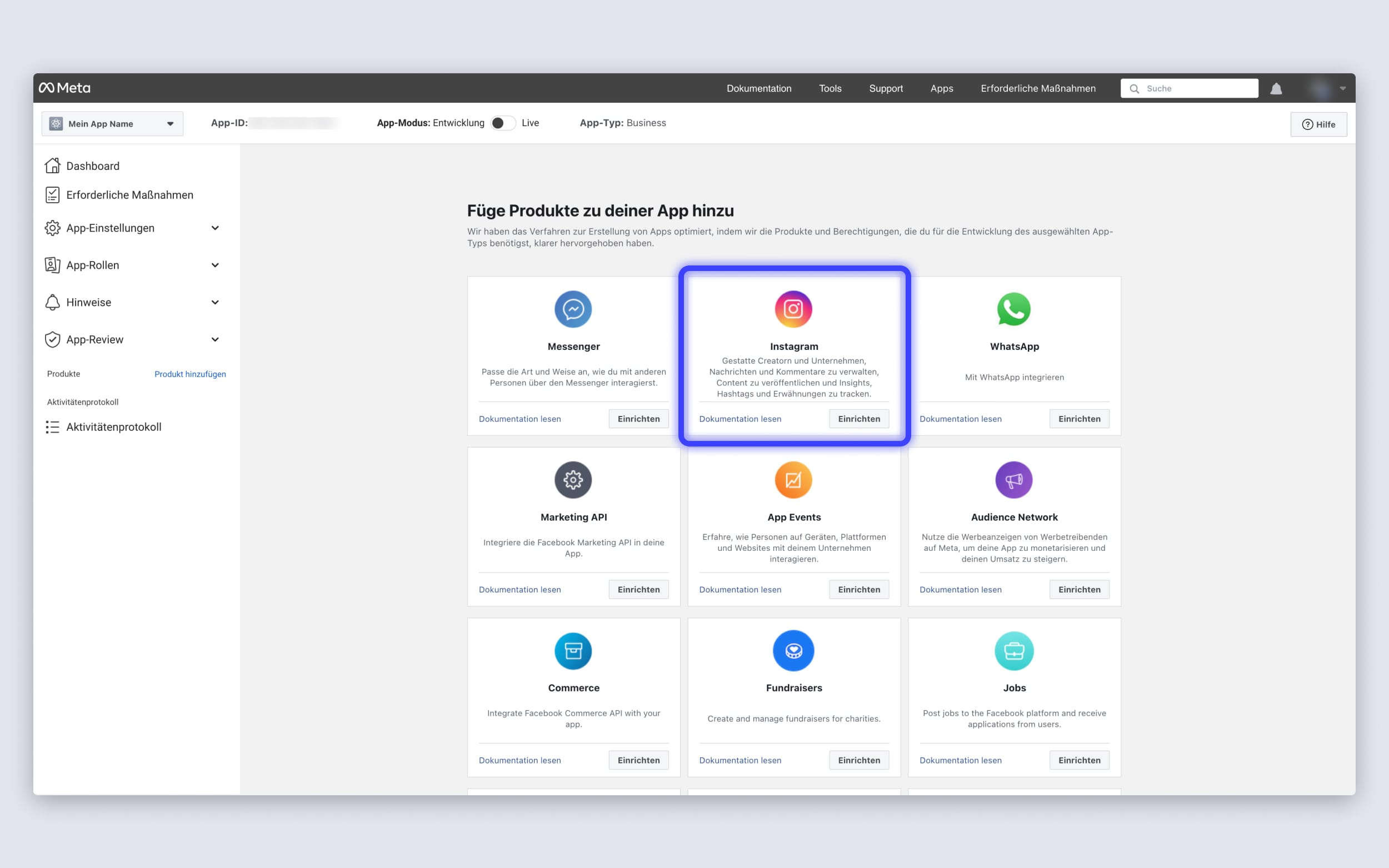1389x868 pixels.
Task: Open Dokumentation lesen for Audience Network
Action: tap(960, 589)
